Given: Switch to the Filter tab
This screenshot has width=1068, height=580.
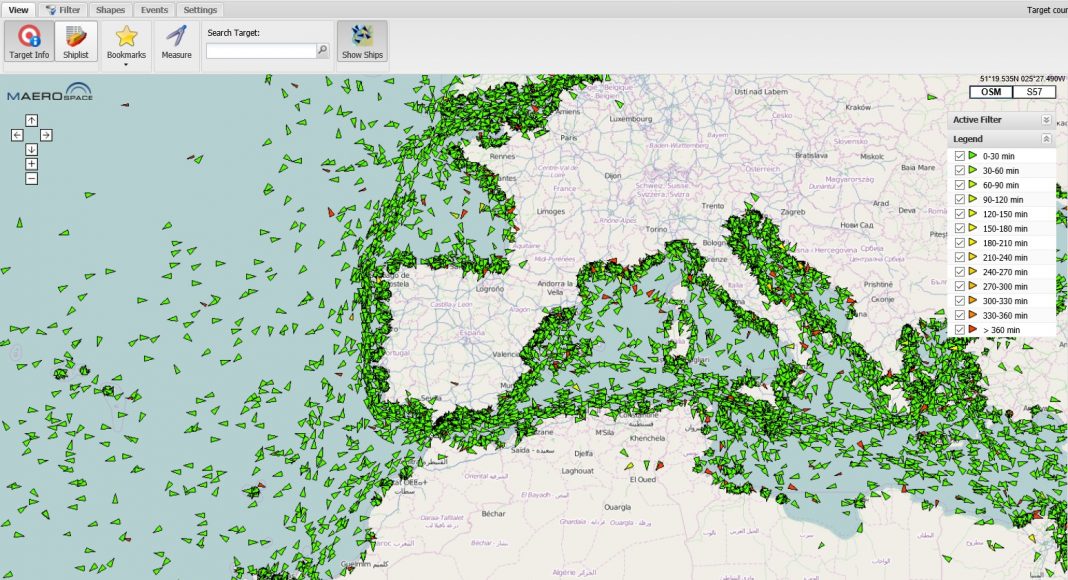Looking at the screenshot, I should click(x=63, y=10).
